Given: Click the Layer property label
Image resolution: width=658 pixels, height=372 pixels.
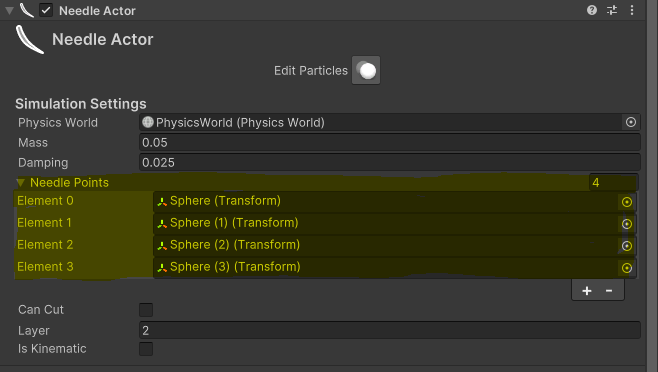Looking at the screenshot, I should click(34, 330).
